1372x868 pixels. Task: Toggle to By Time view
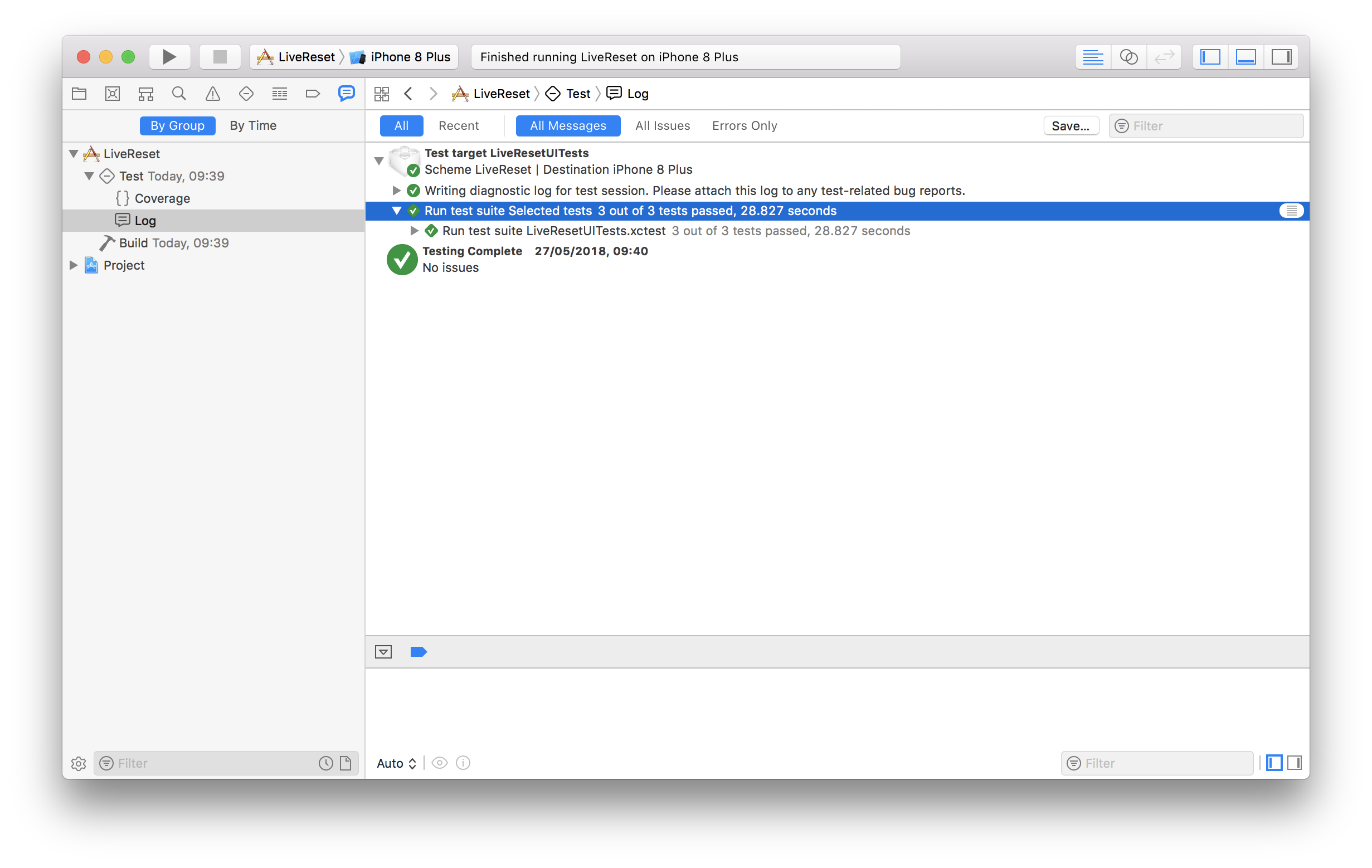(x=252, y=125)
